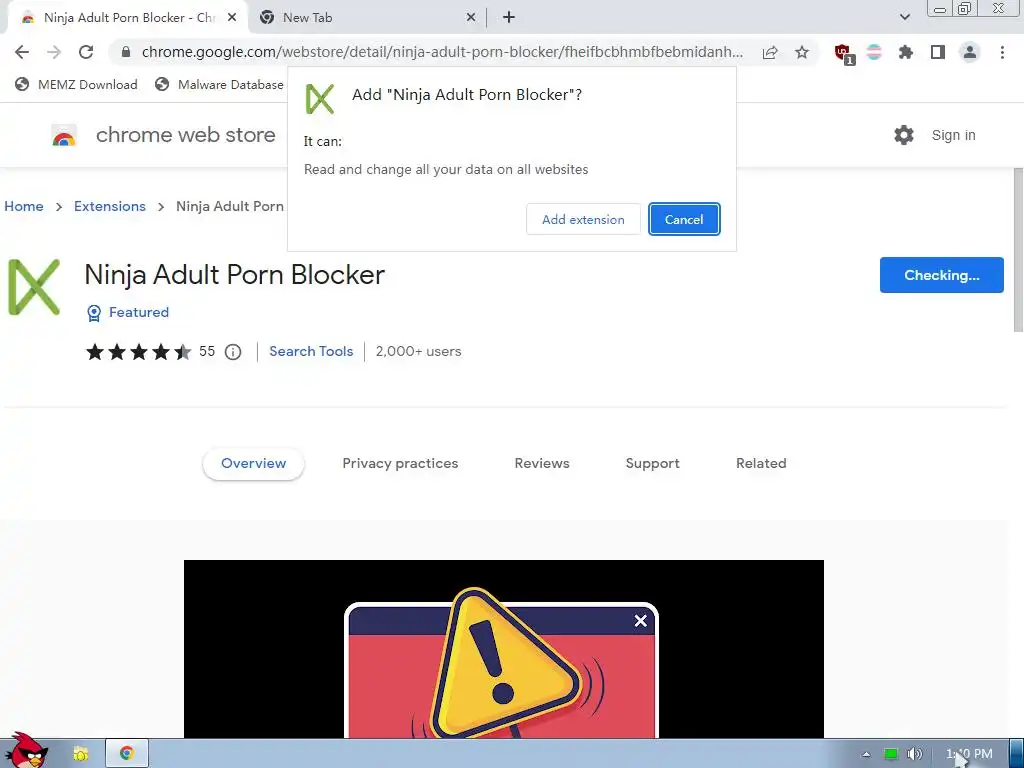Switch to the Reviews tab
The height and width of the screenshot is (768, 1024).
542,464
